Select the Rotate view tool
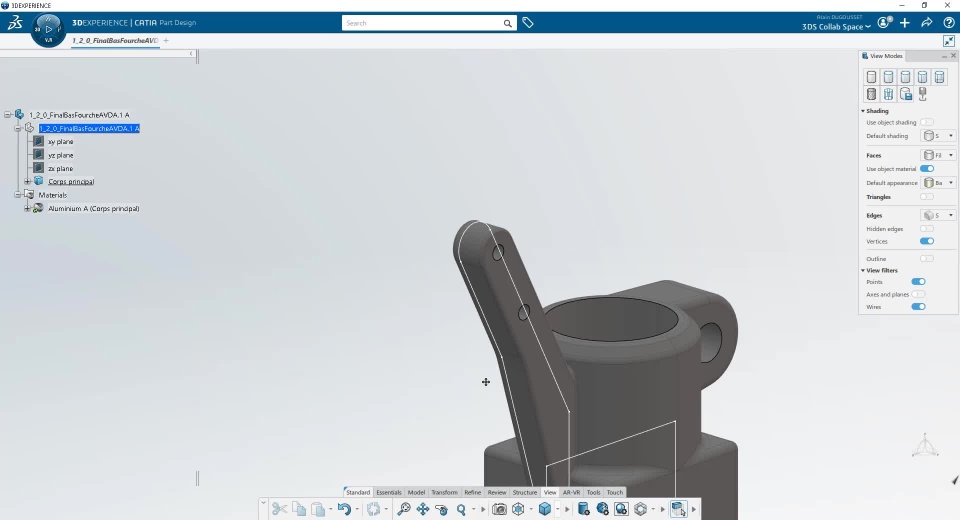Image resolution: width=960 pixels, height=520 pixels. click(x=441, y=509)
